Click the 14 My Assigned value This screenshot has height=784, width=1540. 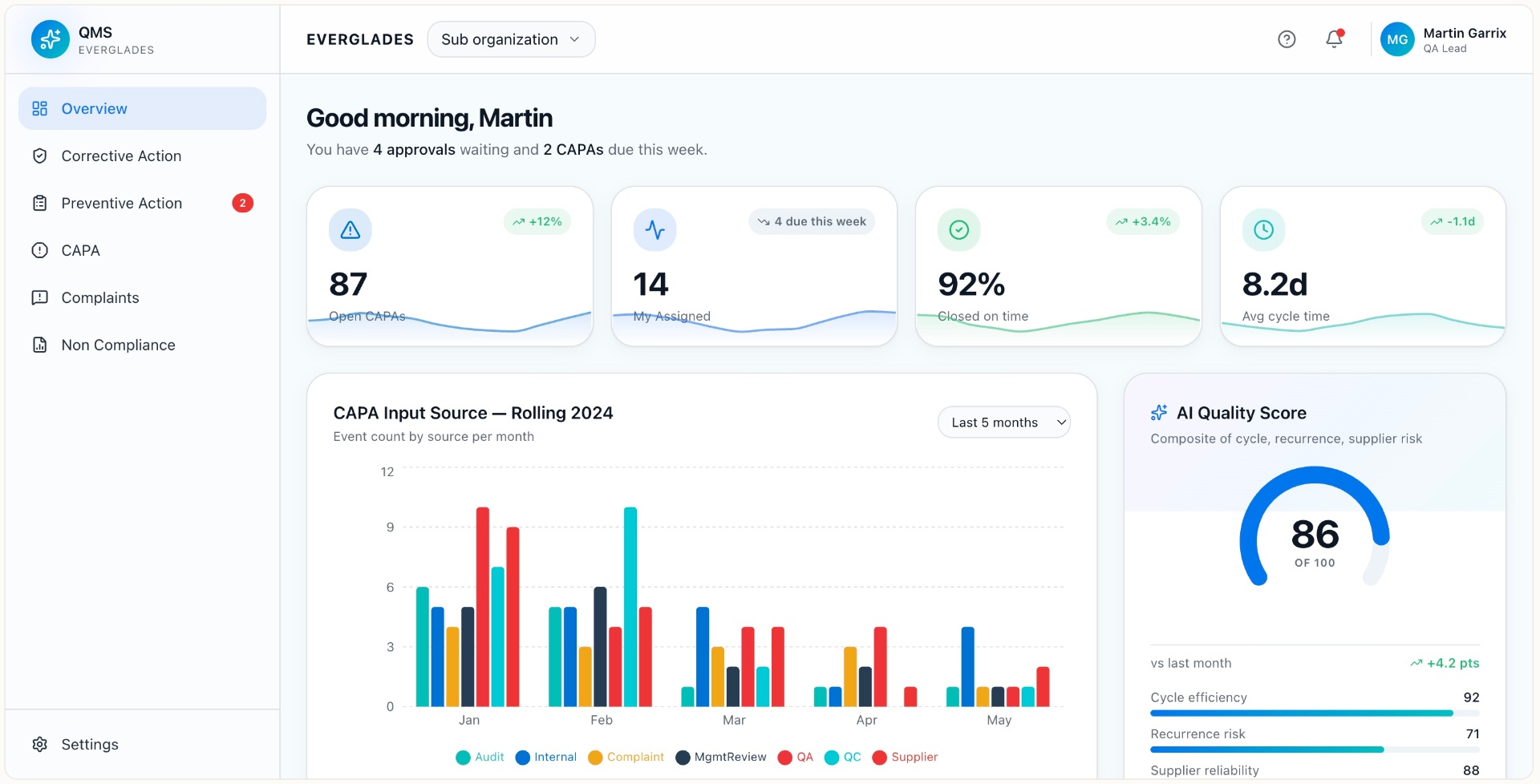click(650, 285)
